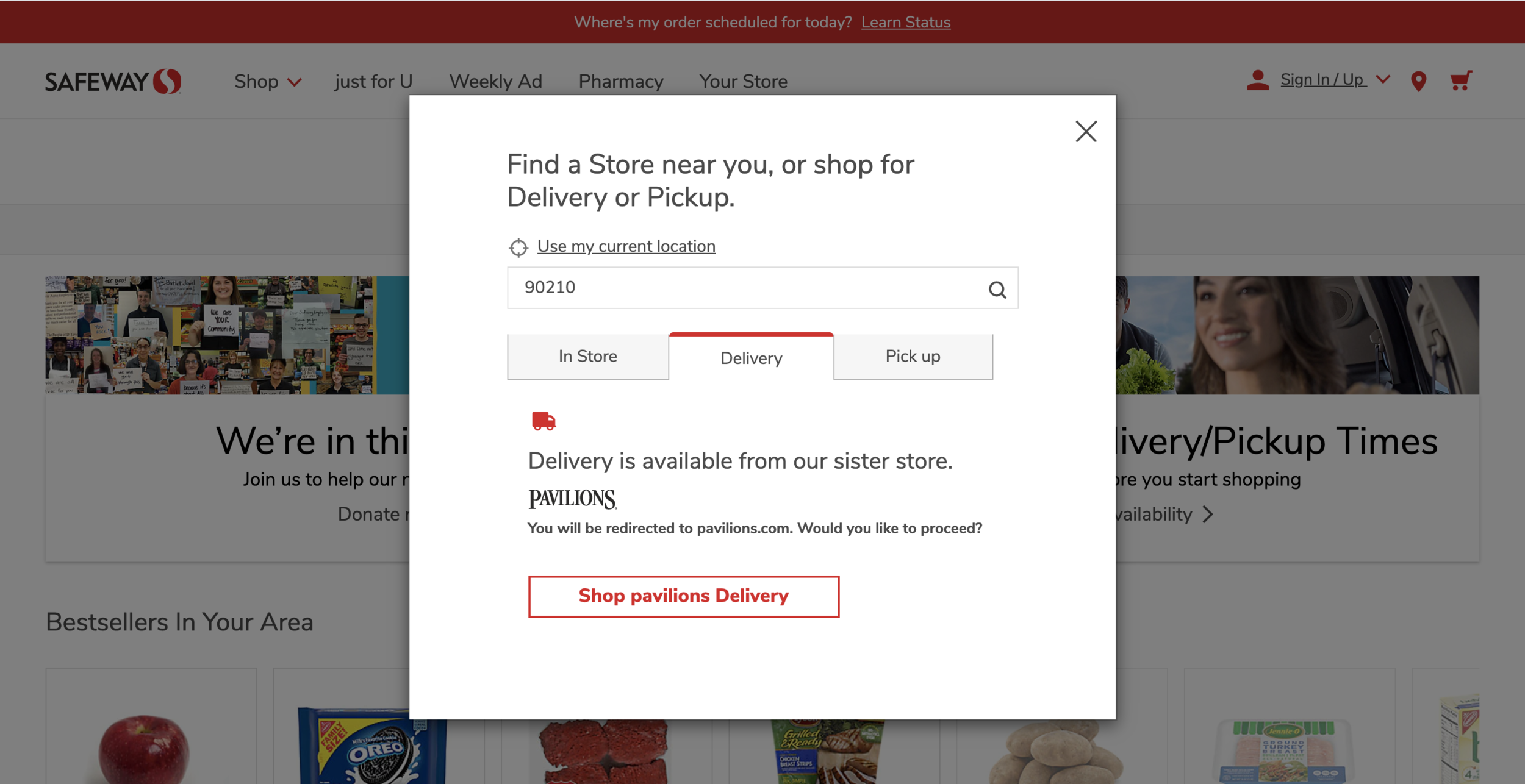The height and width of the screenshot is (784, 1525).
Task: Click the Pavilions logo
Action: click(x=572, y=499)
